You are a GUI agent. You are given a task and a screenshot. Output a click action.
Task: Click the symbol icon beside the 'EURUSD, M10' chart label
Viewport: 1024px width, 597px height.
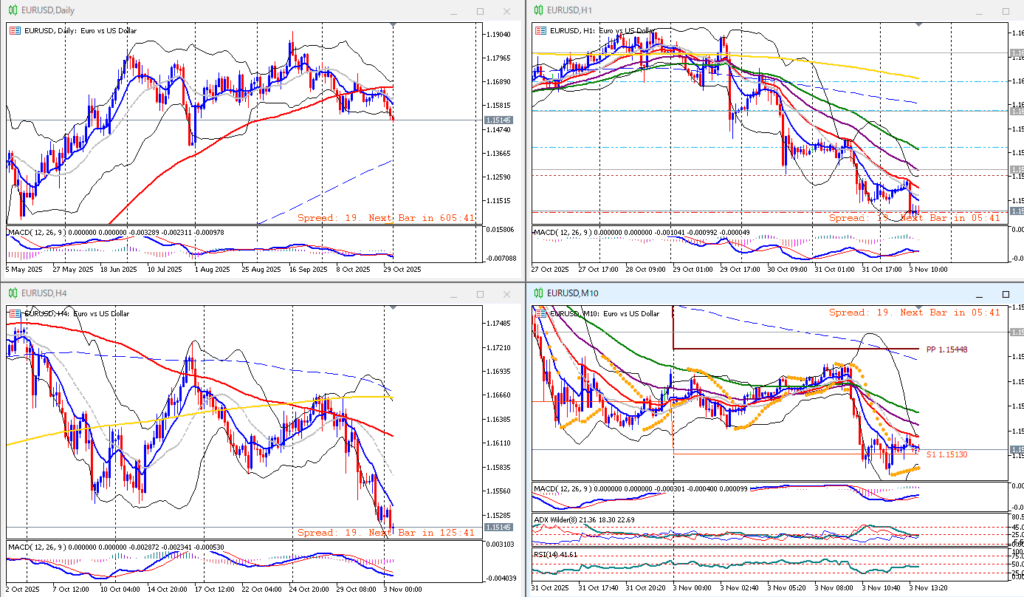540,312
